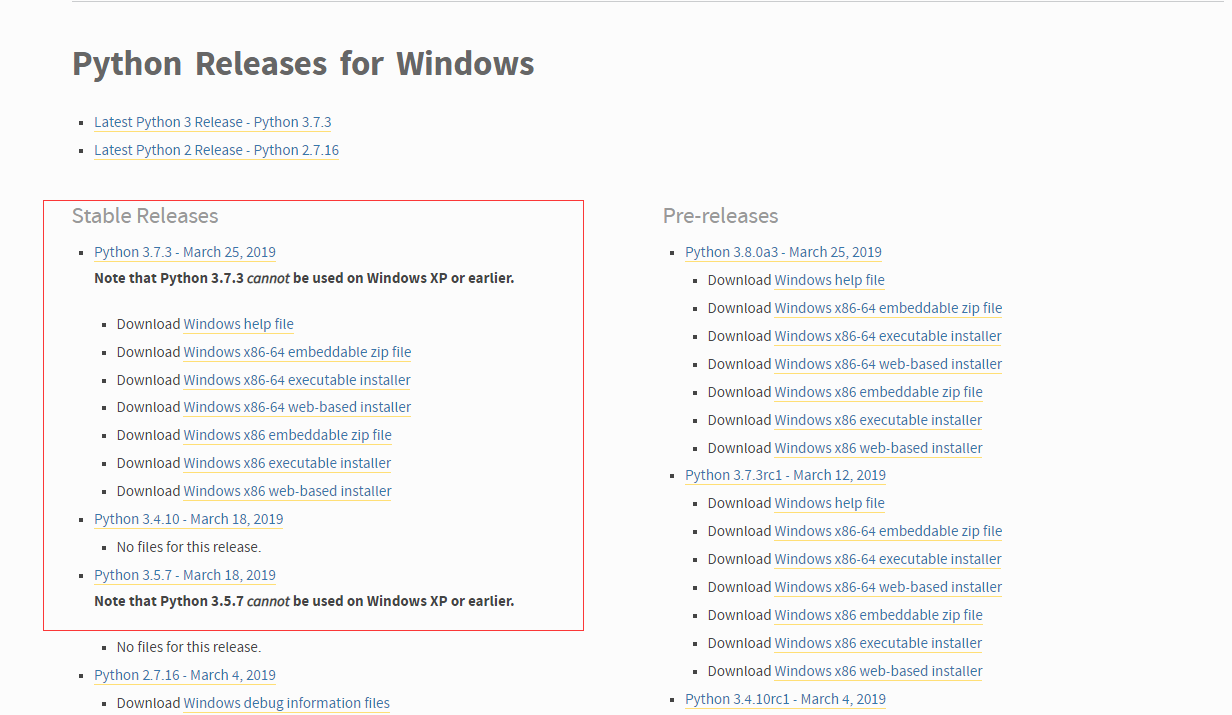Download Windows help file under Python 3.8.0a3
Viewport: 1232px width, 715px height.
830,280
